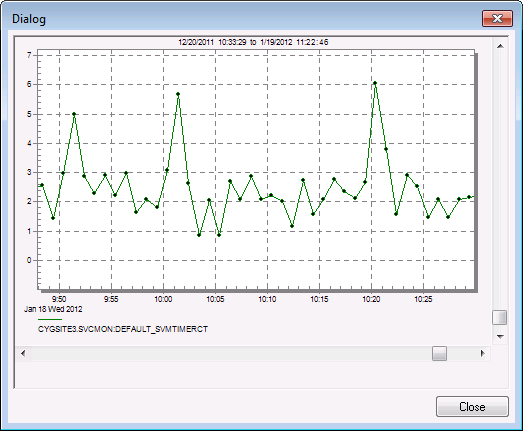This screenshot has height=431, width=523.
Task: Click the 9:55 time axis label
Action: click(111, 299)
